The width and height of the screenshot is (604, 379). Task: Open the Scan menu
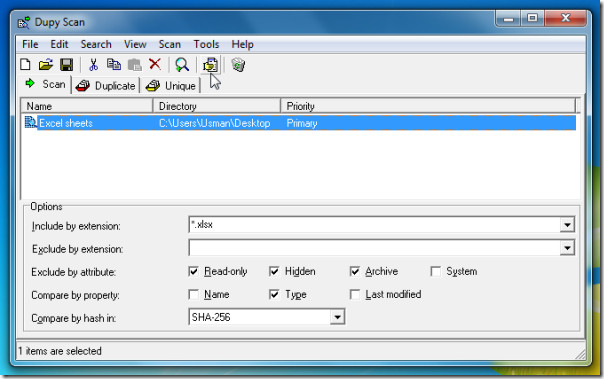pos(170,44)
